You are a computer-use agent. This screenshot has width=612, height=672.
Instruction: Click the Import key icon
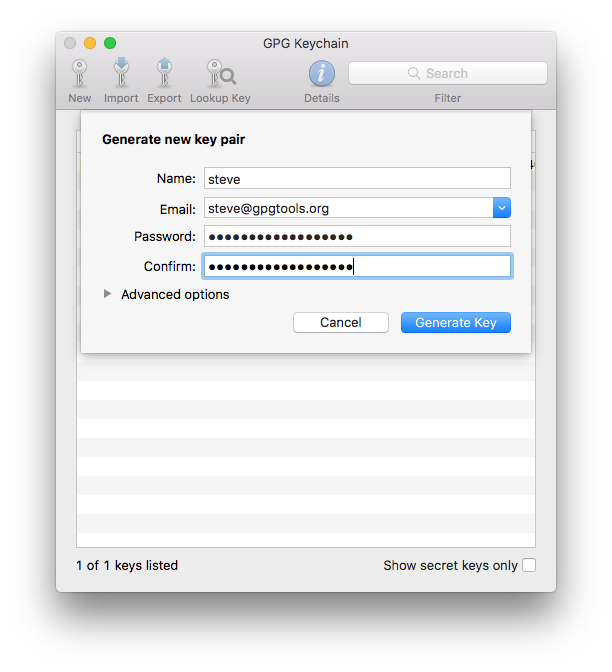[121, 75]
